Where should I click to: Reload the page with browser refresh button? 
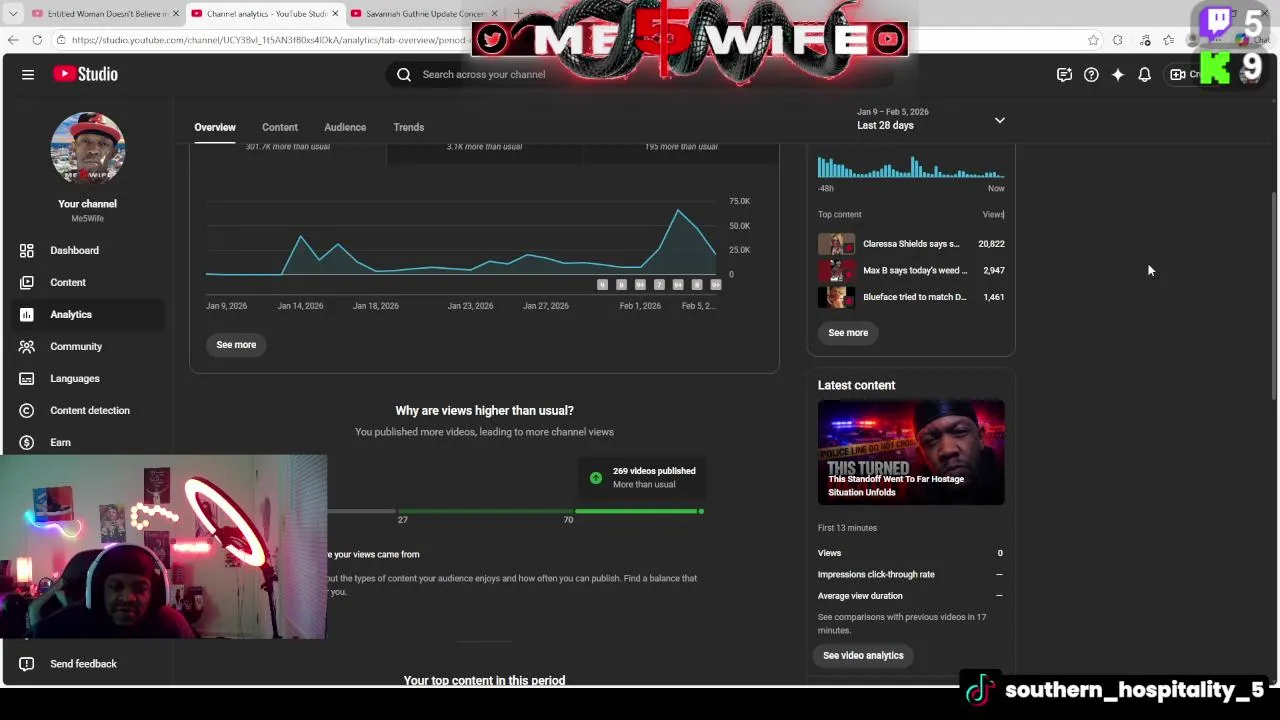(37, 40)
